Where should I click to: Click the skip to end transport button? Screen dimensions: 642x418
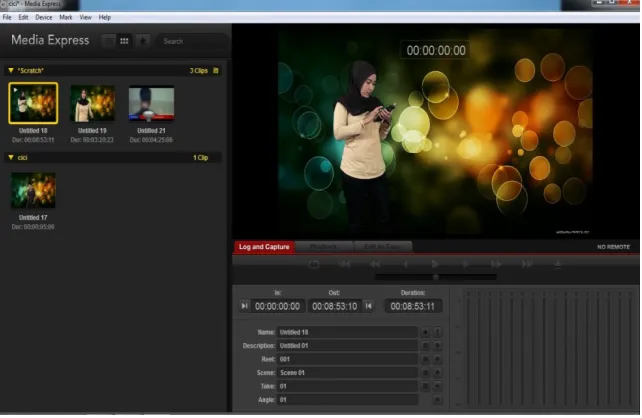tap(528, 265)
